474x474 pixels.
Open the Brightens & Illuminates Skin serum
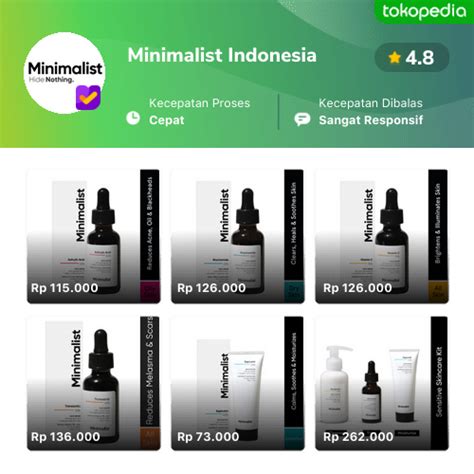coord(382,236)
